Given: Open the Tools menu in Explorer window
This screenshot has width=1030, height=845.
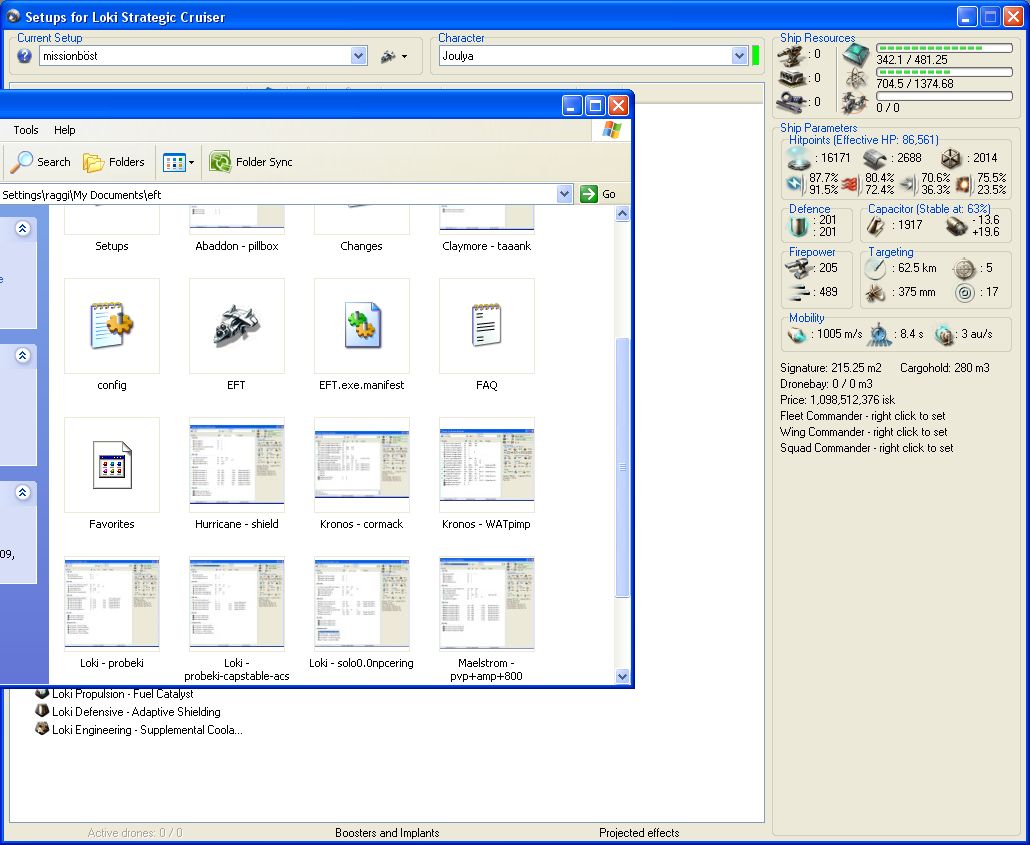Looking at the screenshot, I should pyautogui.click(x=26, y=130).
